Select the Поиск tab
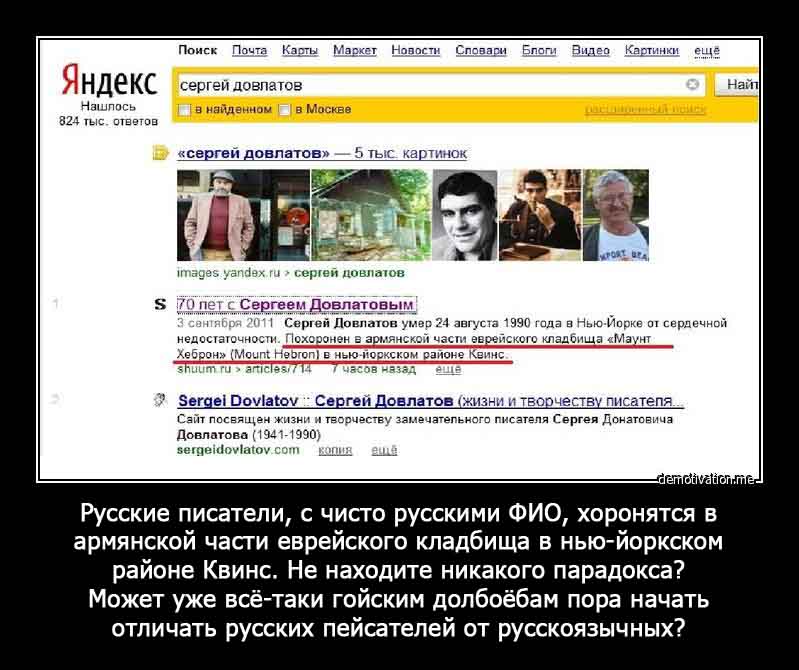Viewport: 799px width, 670px height. click(x=198, y=50)
